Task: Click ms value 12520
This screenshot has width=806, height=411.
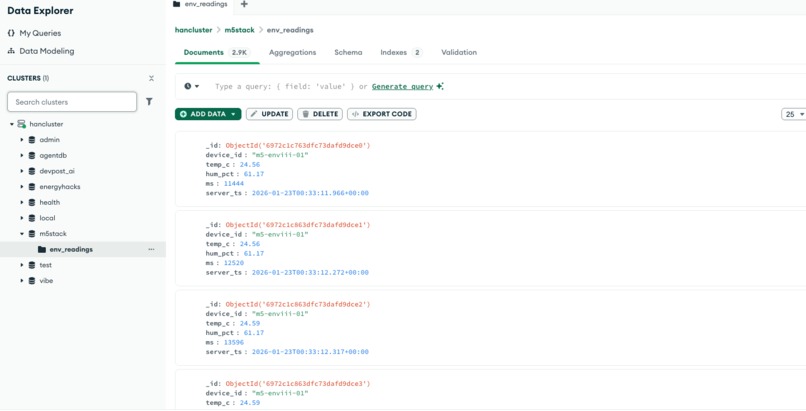Action: (x=234, y=263)
